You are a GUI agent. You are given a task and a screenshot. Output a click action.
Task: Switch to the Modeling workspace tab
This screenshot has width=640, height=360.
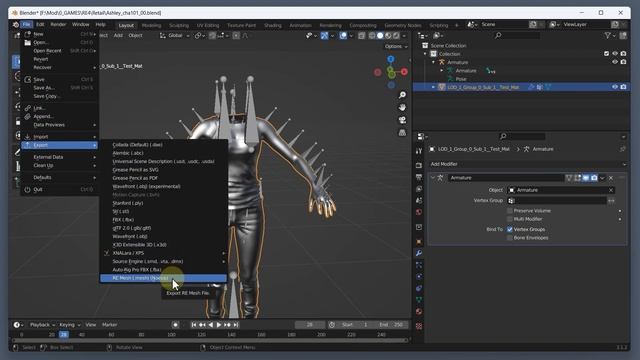coord(151,25)
